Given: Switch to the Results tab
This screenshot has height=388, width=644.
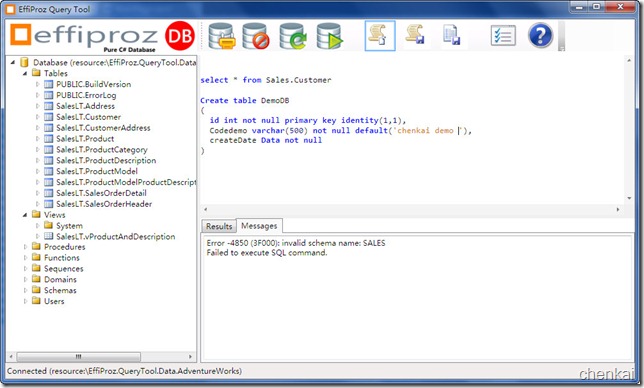Looking at the screenshot, I should (x=219, y=226).
